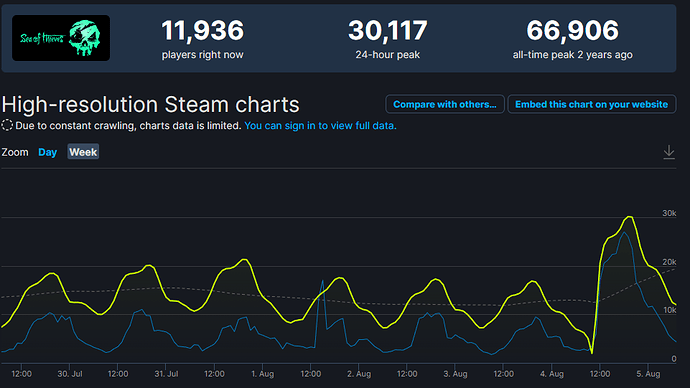Click the 30. Jul x-axis label
Screen dimensions: 690x388
(70, 374)
